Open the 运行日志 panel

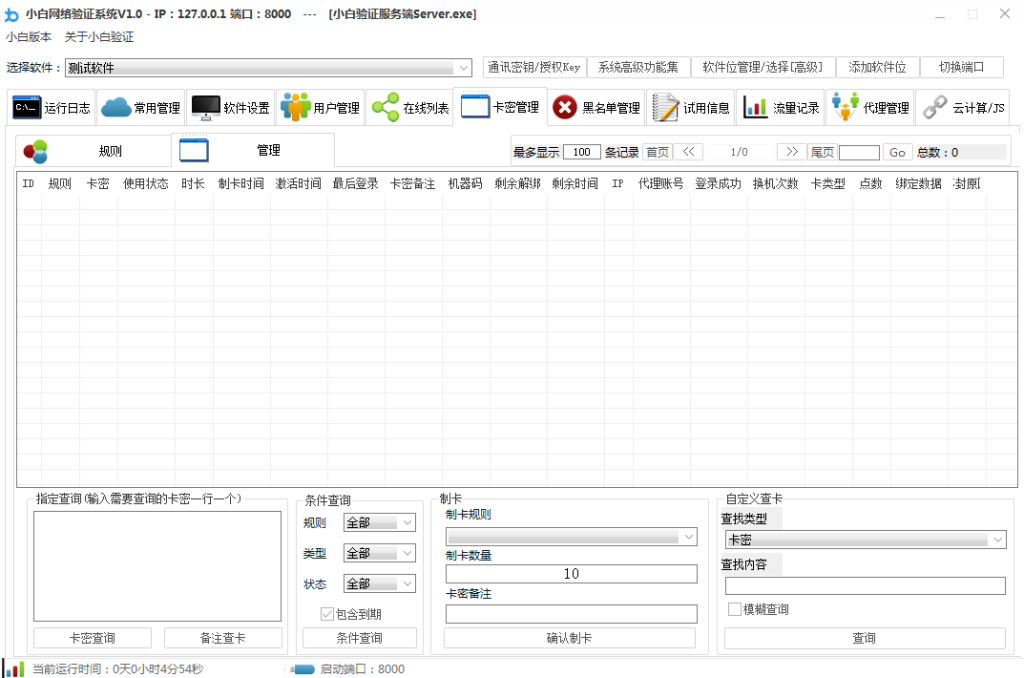point(51,107)
